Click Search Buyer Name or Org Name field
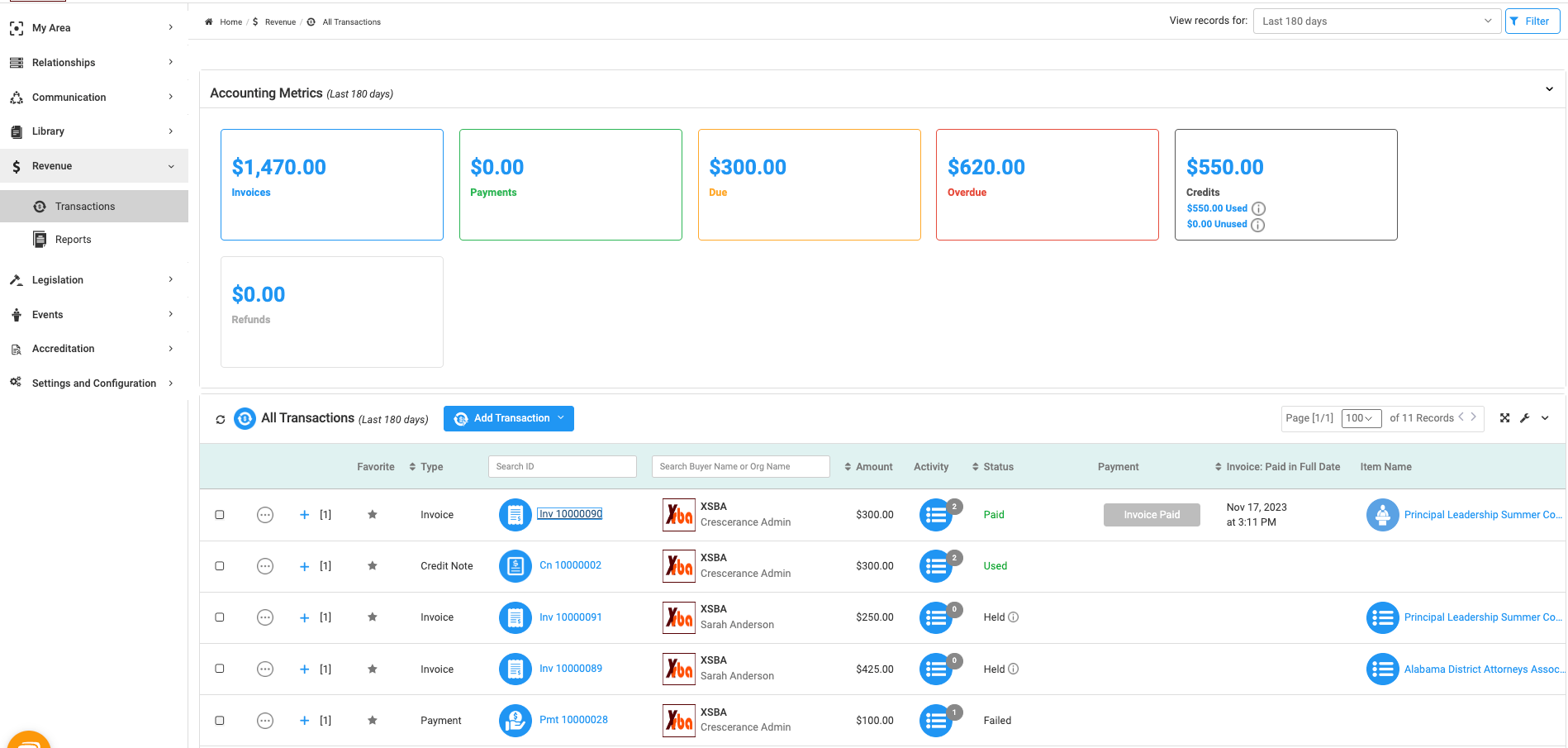This screenshot has width=1568, height=748. pyautogui.click(x=741, y=467)
